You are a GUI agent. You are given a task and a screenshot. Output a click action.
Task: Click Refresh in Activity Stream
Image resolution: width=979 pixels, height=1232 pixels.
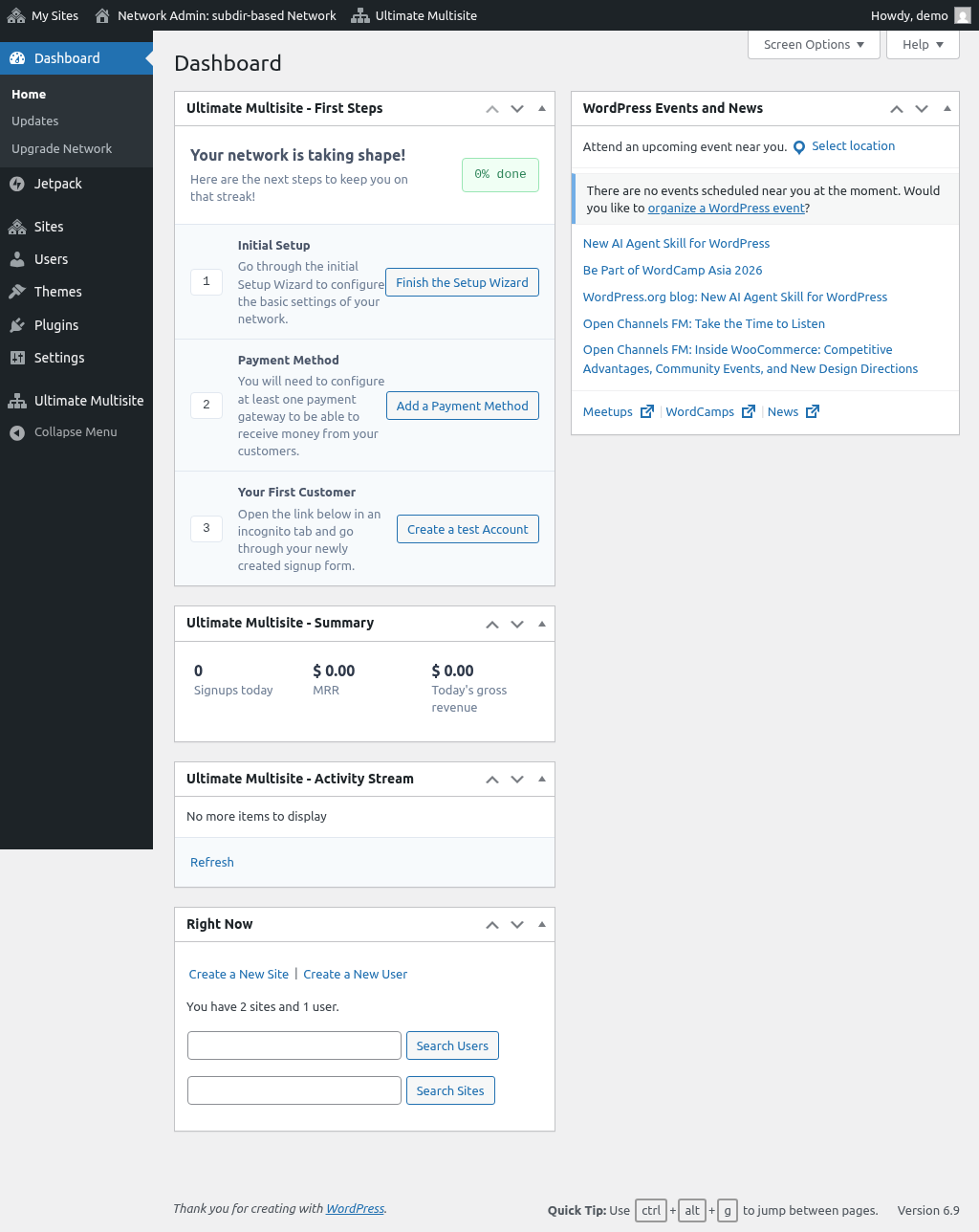(x=212, y=862)
